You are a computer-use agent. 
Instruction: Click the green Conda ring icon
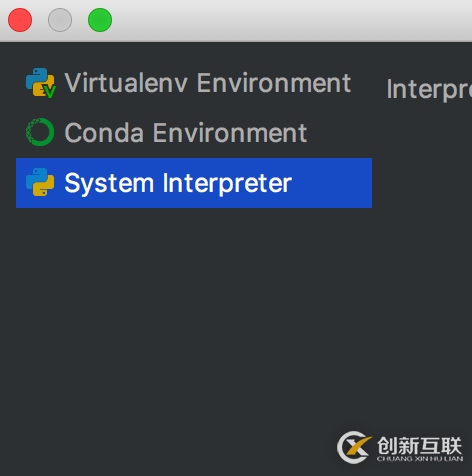click(40, 132)
